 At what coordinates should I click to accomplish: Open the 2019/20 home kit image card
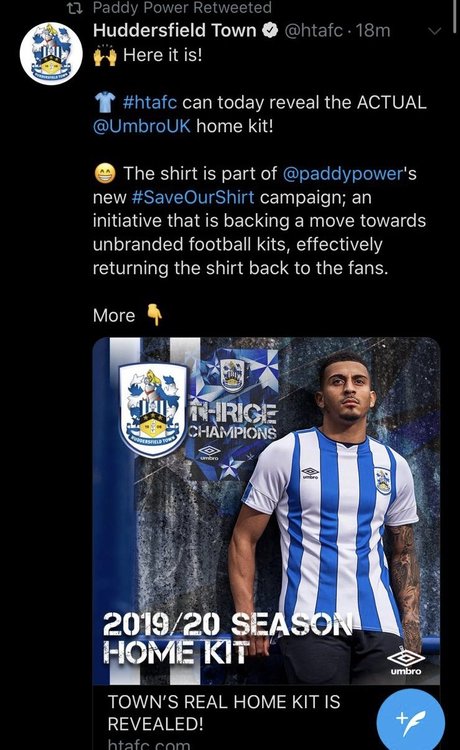click(x=266, y=511)
